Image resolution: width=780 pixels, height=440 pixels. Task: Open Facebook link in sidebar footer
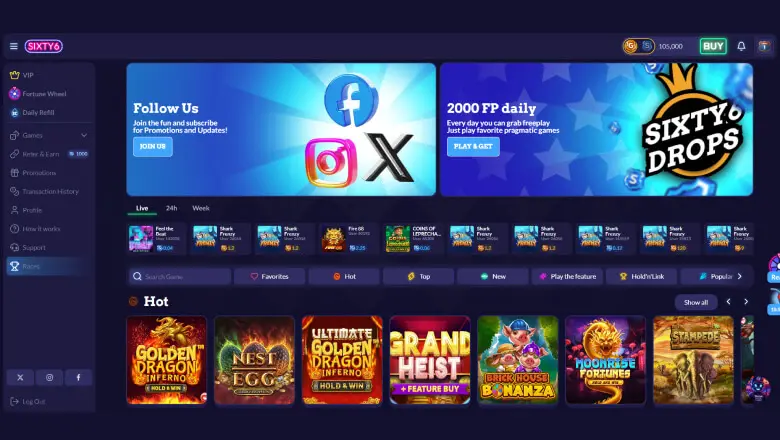[78, 377]
